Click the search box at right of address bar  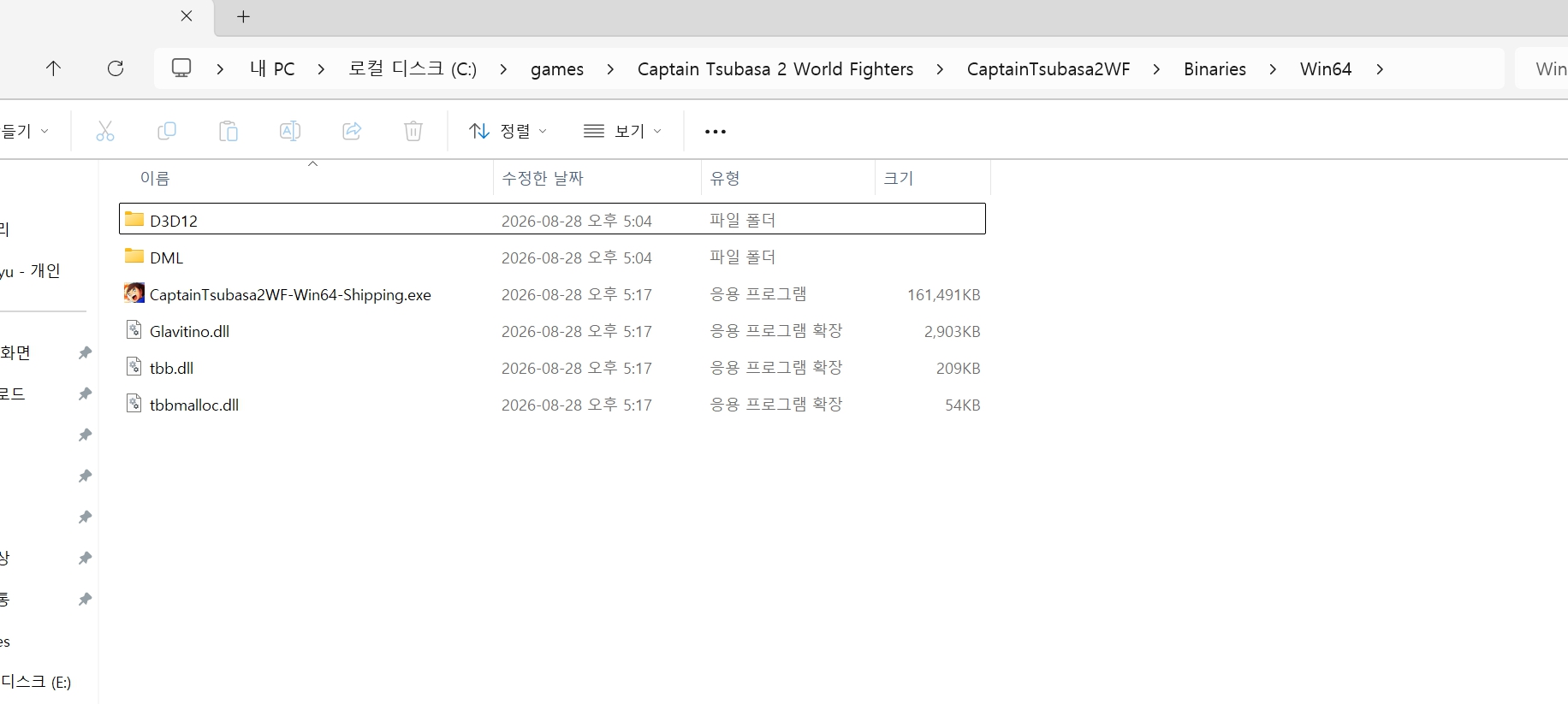pos(1541,69)
